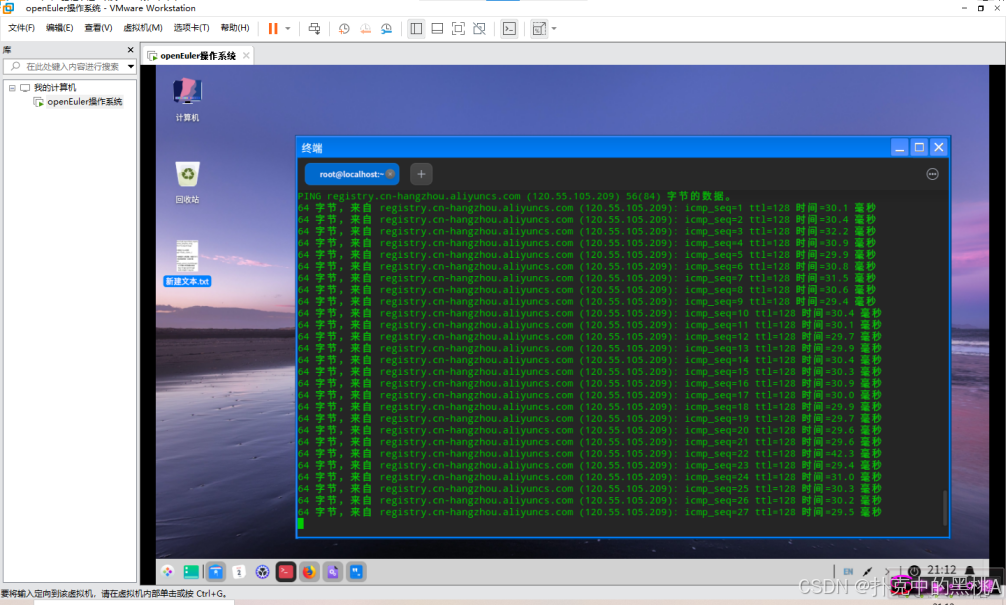Open the power options dropdown next to pause button
Image resolution: width=1006 pixels, height=605 pixels.
point(287,28)
